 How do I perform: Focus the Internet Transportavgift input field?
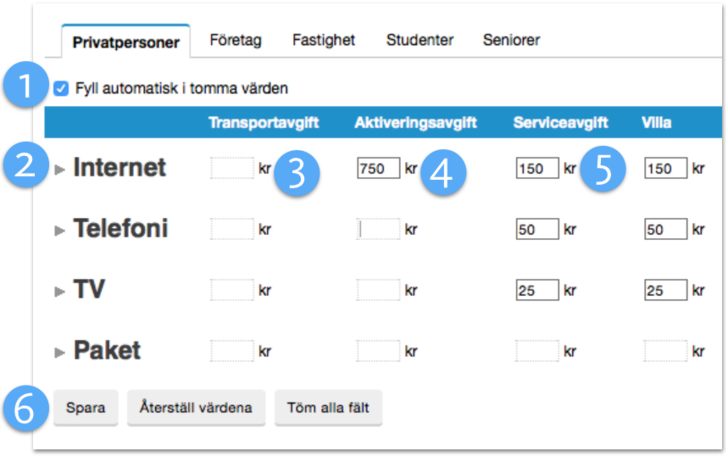click(232, 169)
